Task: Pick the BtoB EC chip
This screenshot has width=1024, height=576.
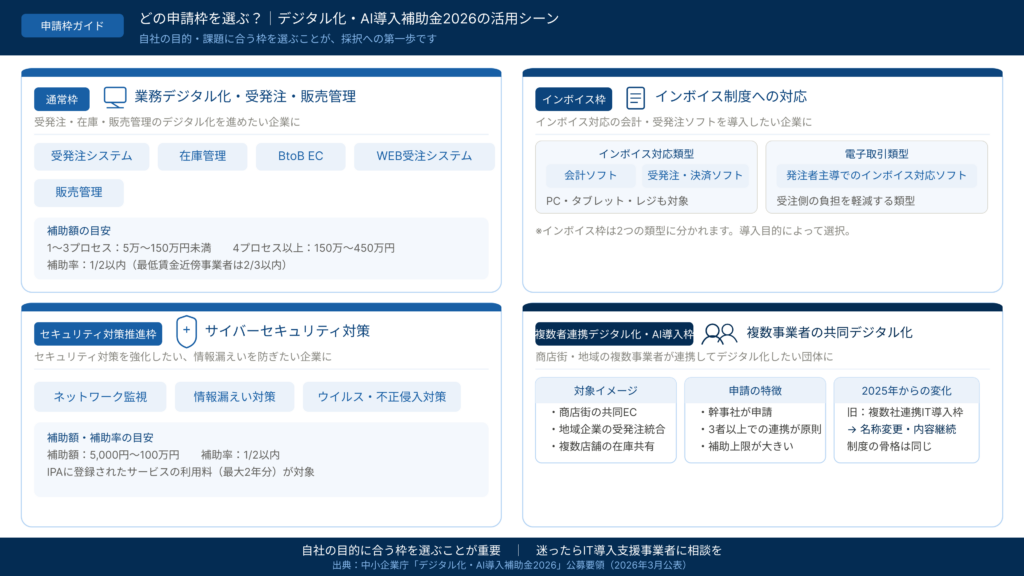Action: [300, 156]
